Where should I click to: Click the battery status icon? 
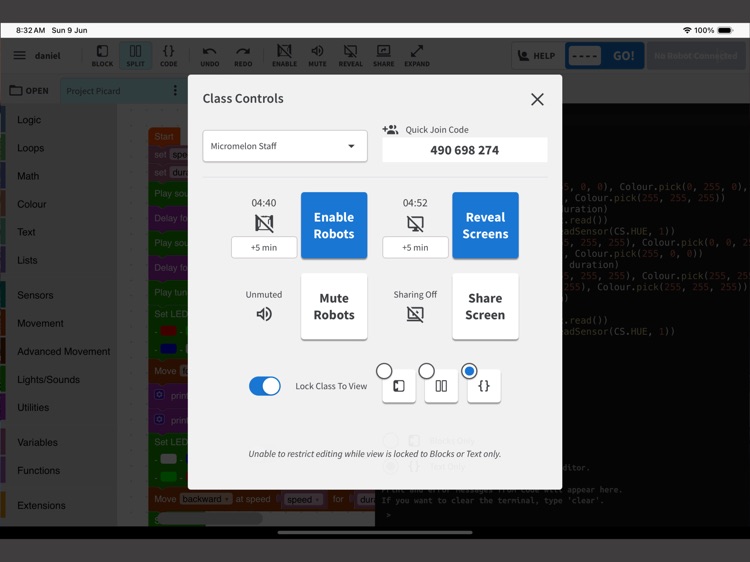point(725,30)
